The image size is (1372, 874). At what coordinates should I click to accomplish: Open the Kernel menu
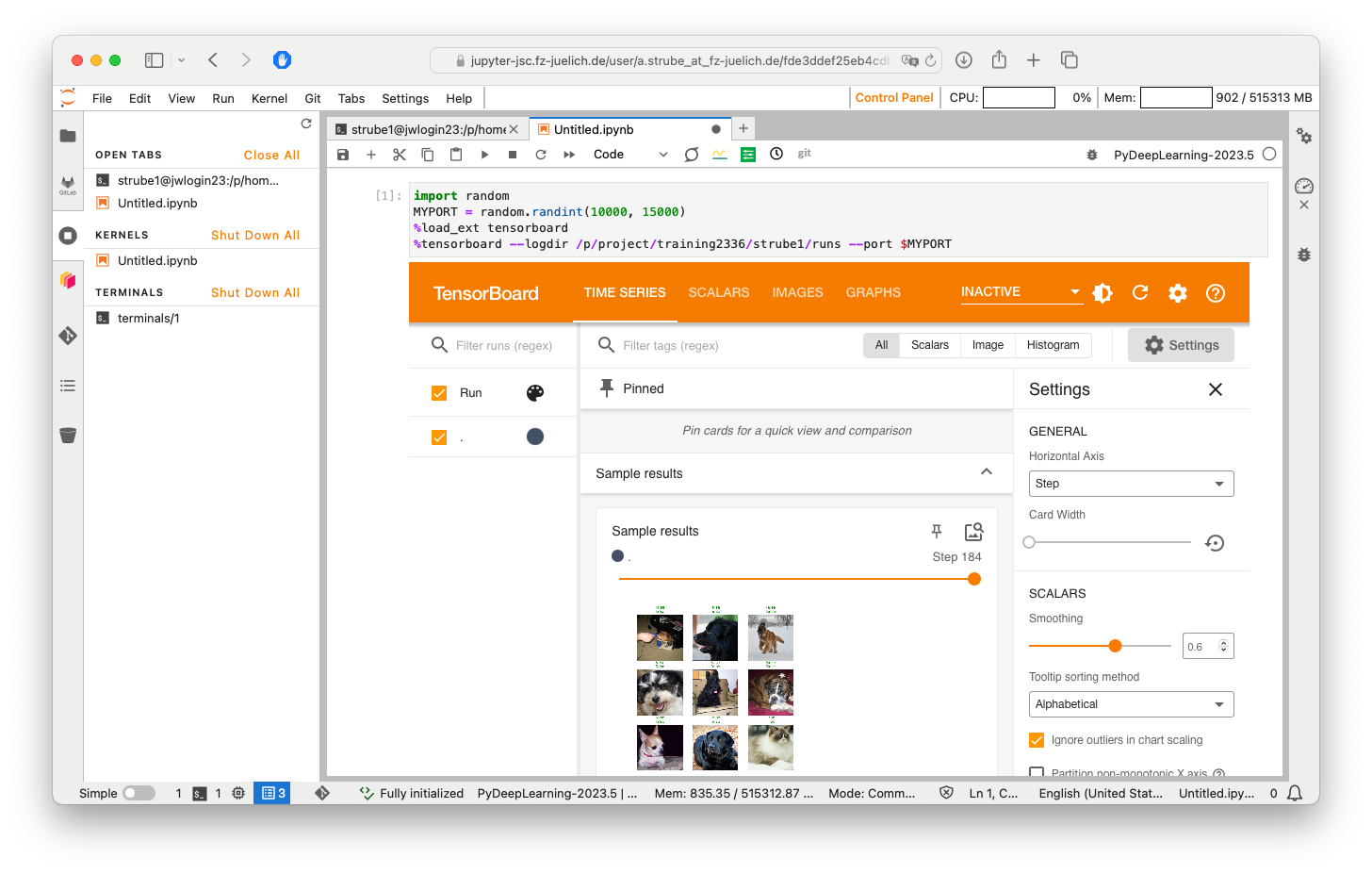pos(269,98)
